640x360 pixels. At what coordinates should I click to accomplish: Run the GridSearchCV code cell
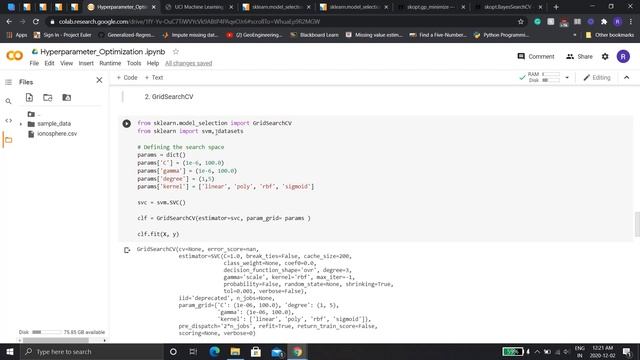coord(127,123)
